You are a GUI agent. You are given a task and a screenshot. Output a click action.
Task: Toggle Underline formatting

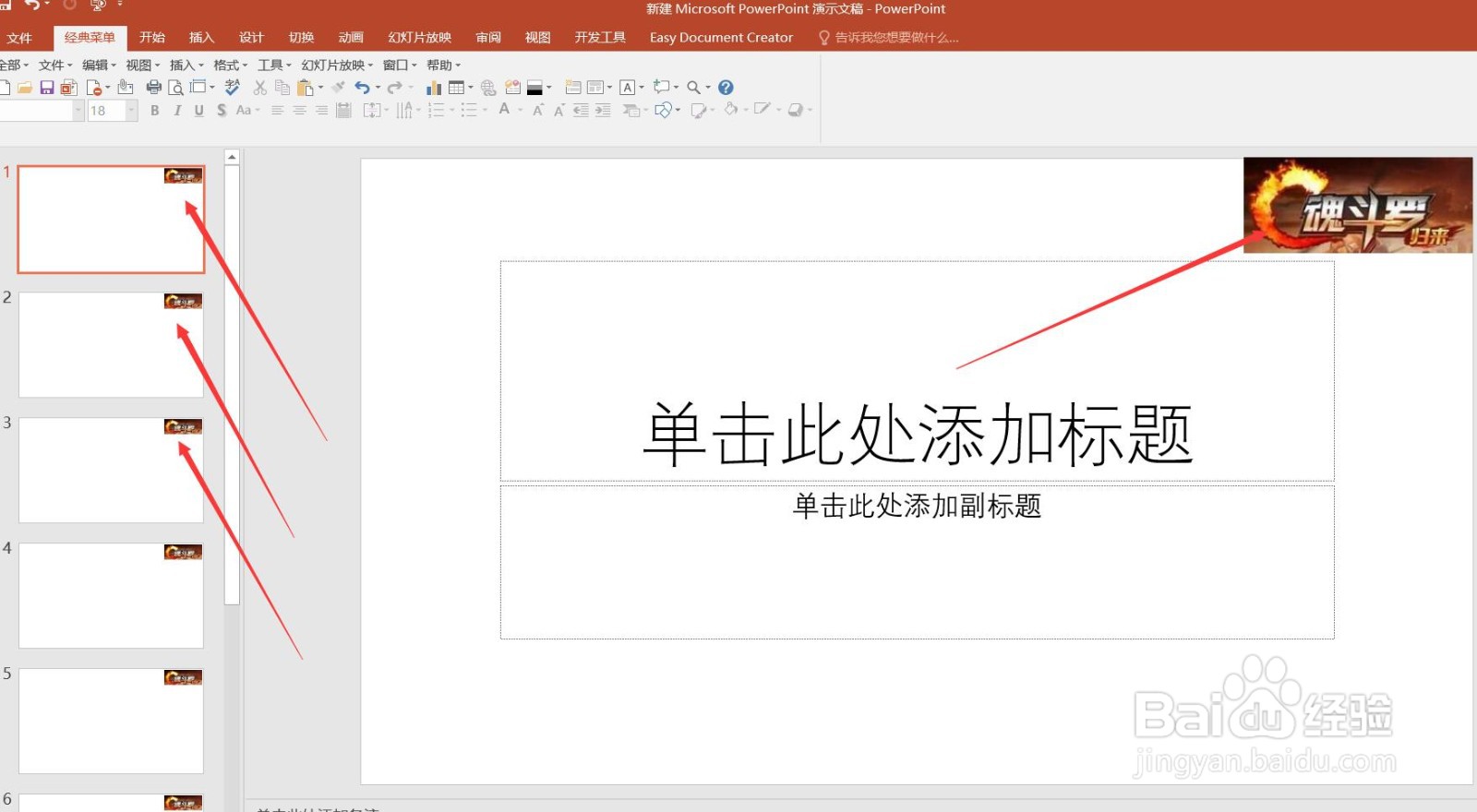click(199, 111)
